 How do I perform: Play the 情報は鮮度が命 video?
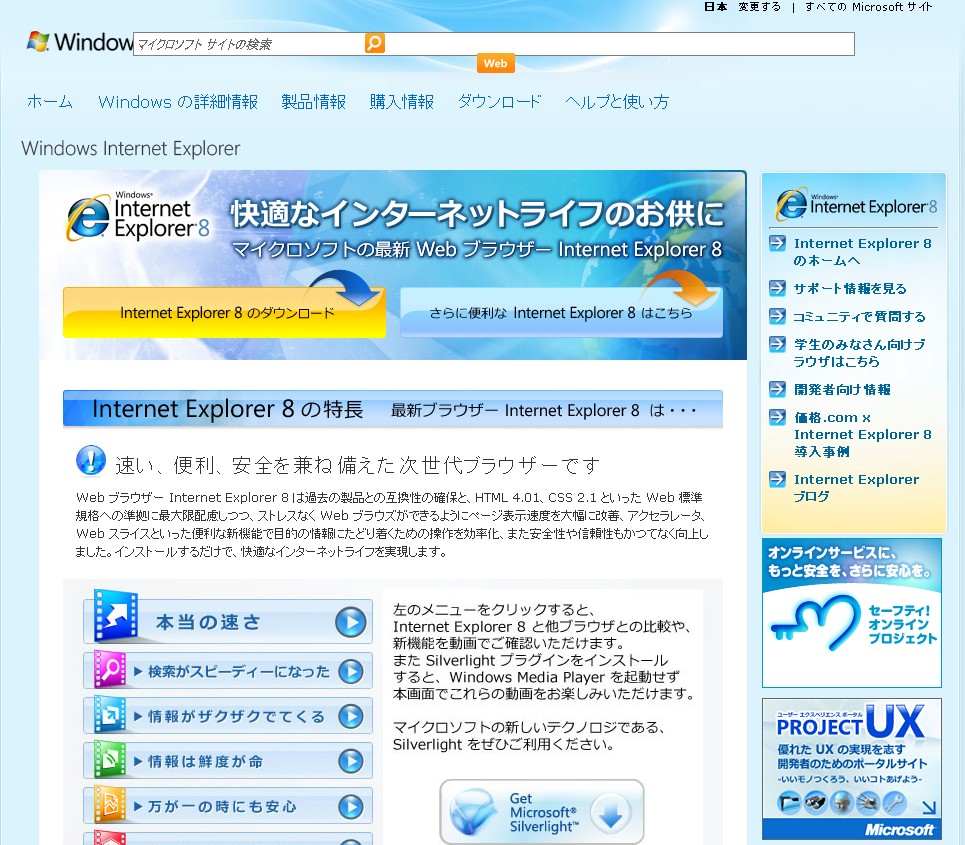coord(351,761)
